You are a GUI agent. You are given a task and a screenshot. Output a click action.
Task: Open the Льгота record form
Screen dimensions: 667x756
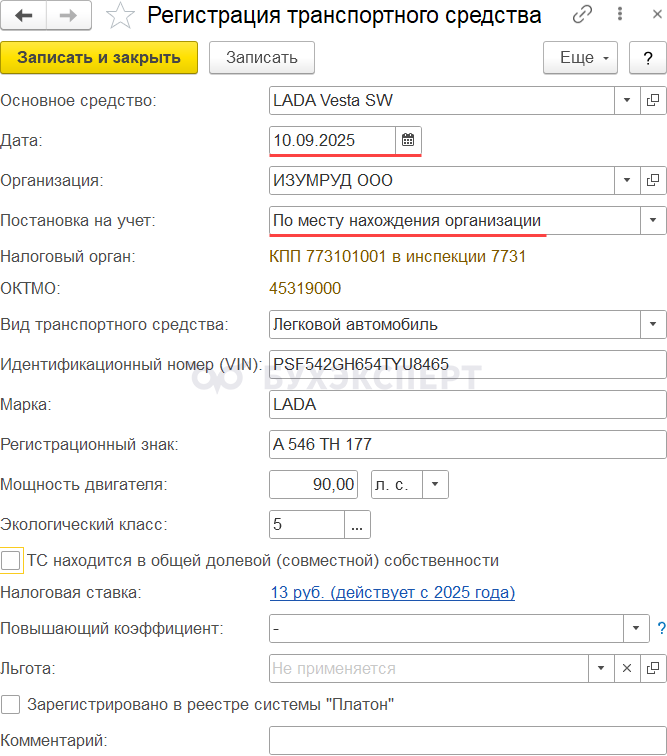654,668
